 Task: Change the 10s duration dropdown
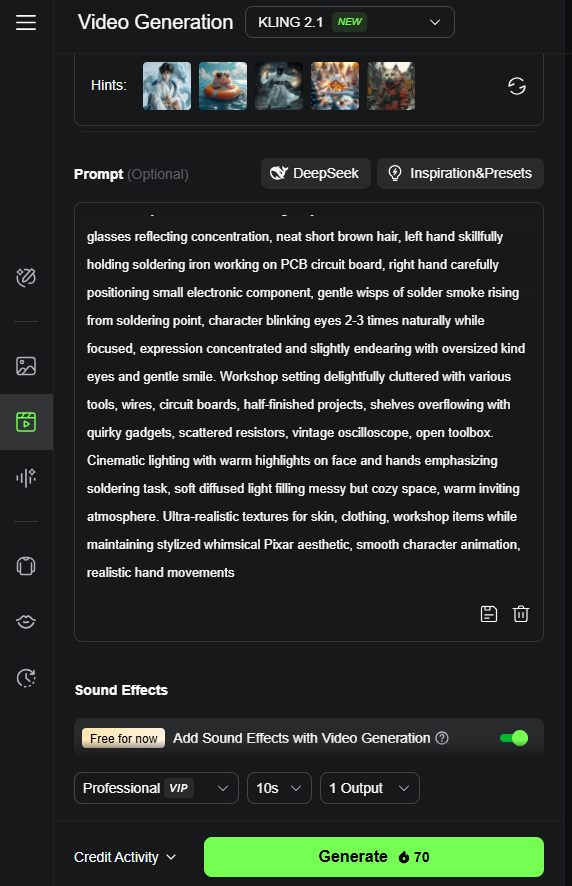pyautogui.click(x=279, y=788)
